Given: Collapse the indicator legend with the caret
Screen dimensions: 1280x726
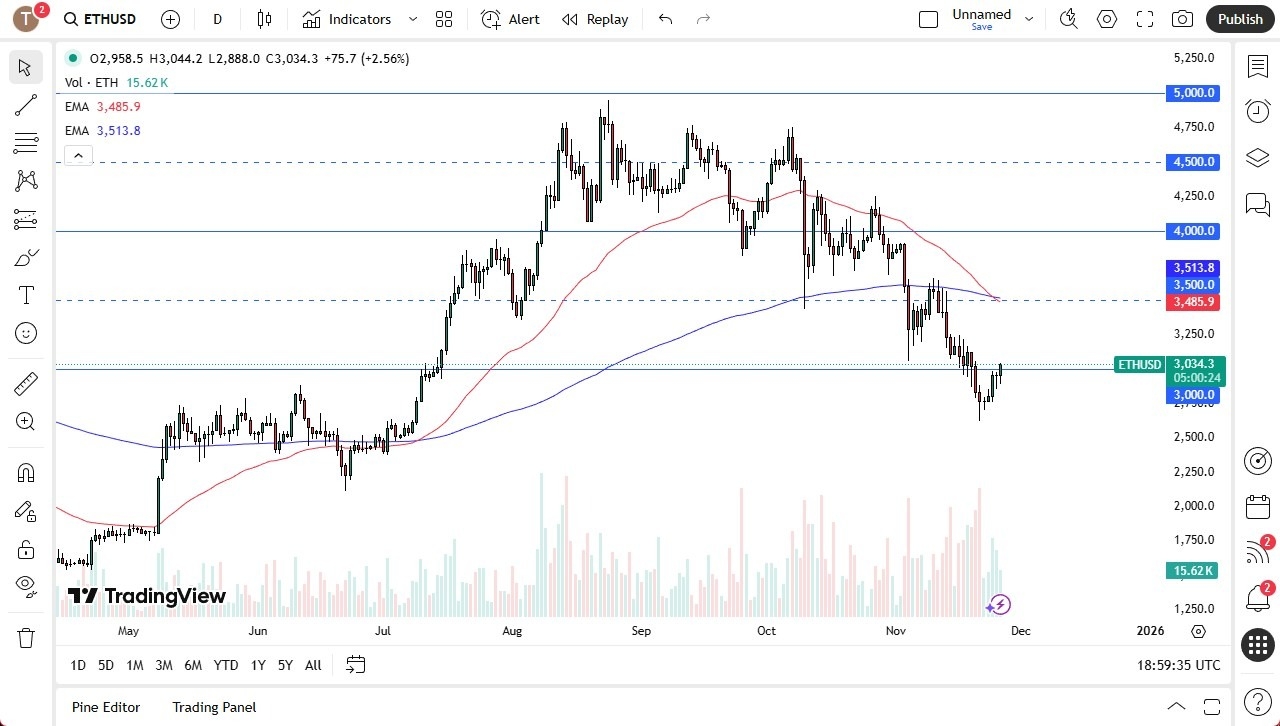Looking at the screenshot, I should point(78,155).
